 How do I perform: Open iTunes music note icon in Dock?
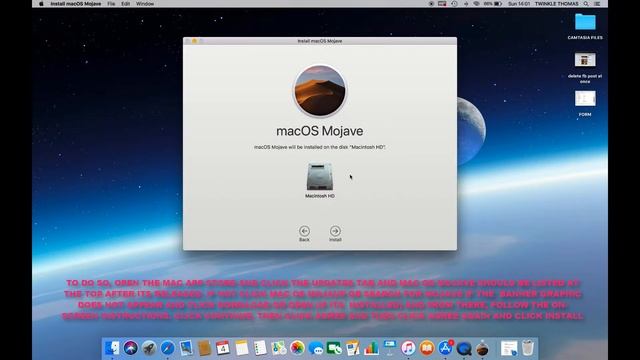point(408,348)
